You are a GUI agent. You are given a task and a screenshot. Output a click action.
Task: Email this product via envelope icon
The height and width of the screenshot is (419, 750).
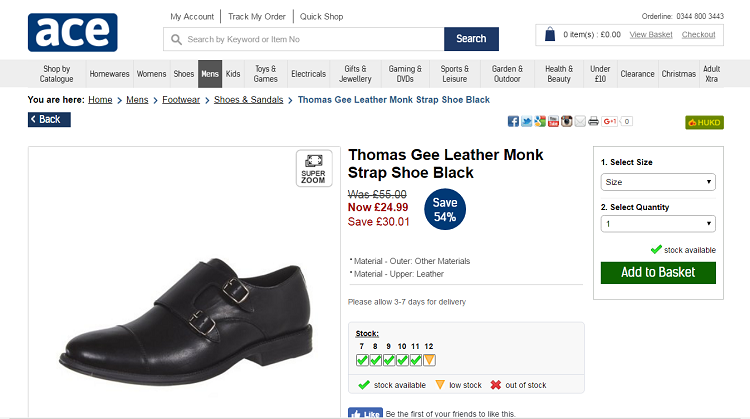[x=580, y=121]
